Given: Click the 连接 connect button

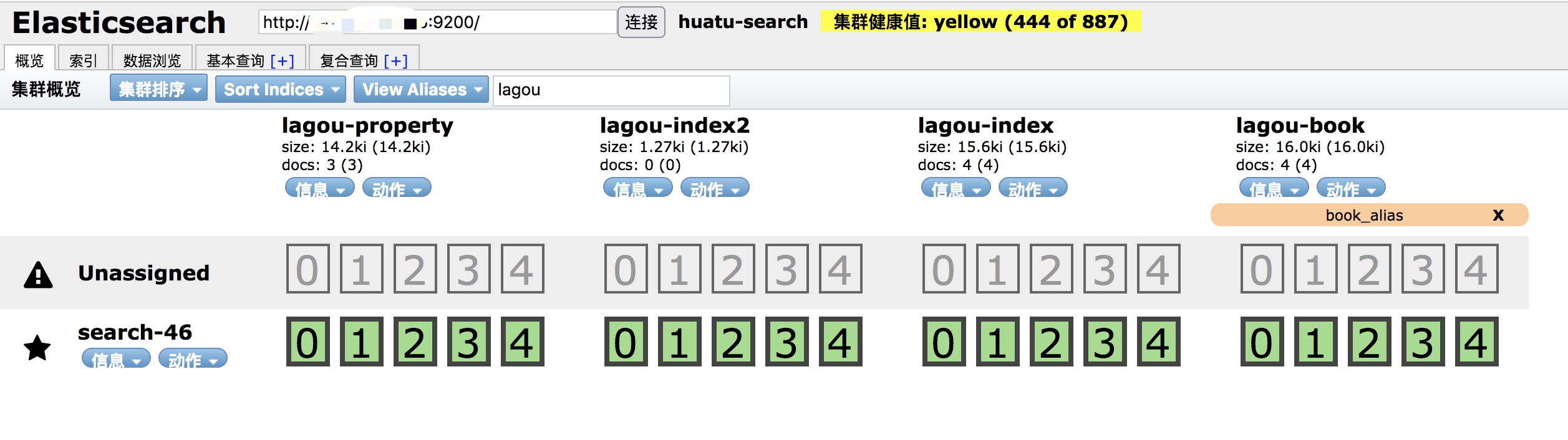Looking at the screenshot, I should click(x=641, y=22).
